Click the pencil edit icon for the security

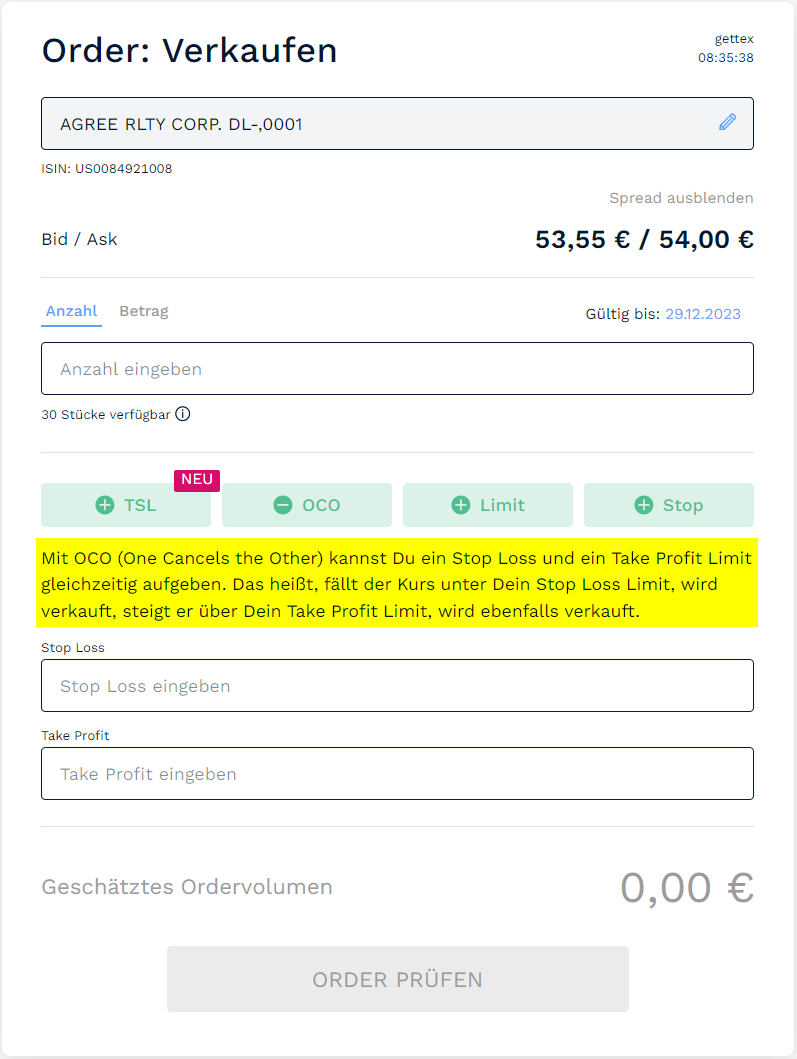[x=727, y=123]
